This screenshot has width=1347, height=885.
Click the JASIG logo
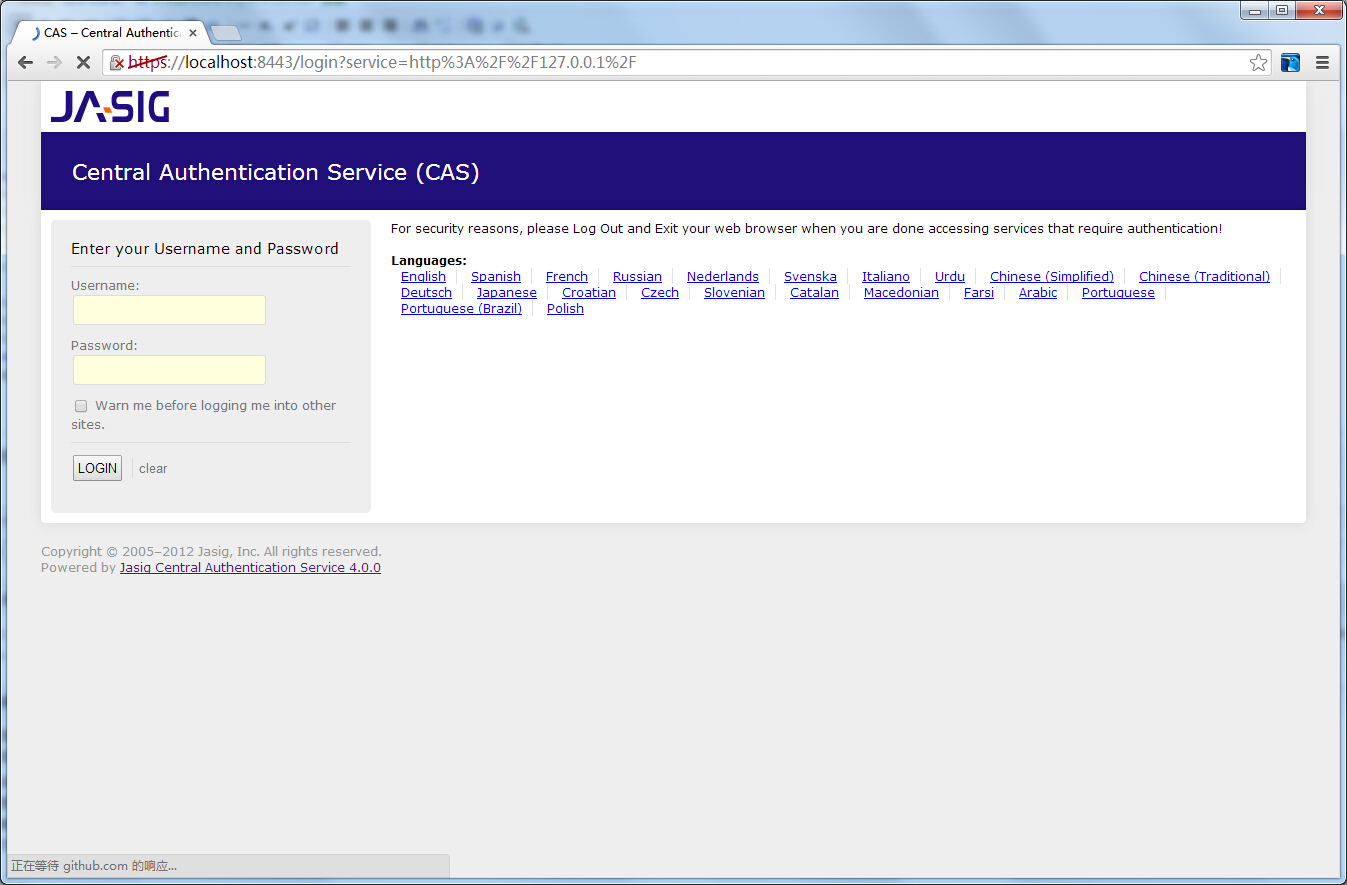point(110,106)
